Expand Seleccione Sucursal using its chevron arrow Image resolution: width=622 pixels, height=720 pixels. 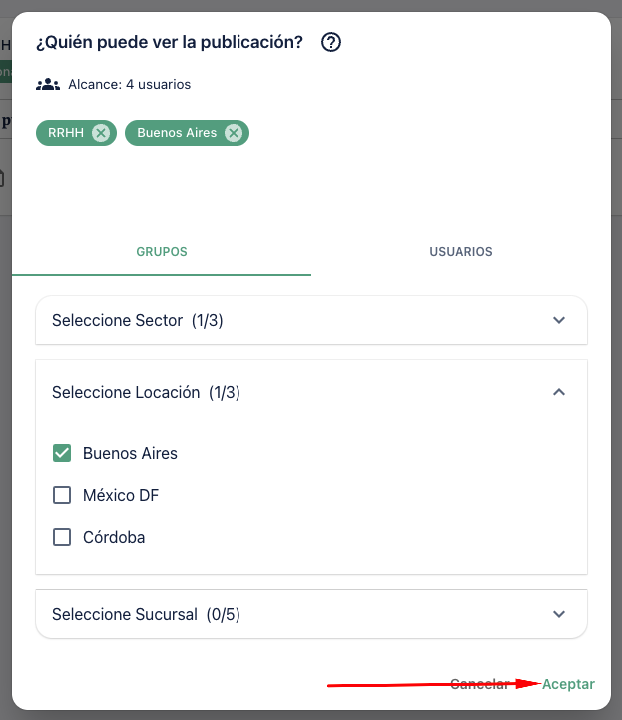(559, 614)
